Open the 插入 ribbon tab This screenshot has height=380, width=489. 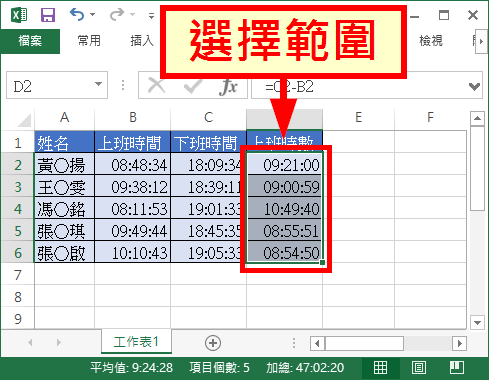(x=142, y=41)
